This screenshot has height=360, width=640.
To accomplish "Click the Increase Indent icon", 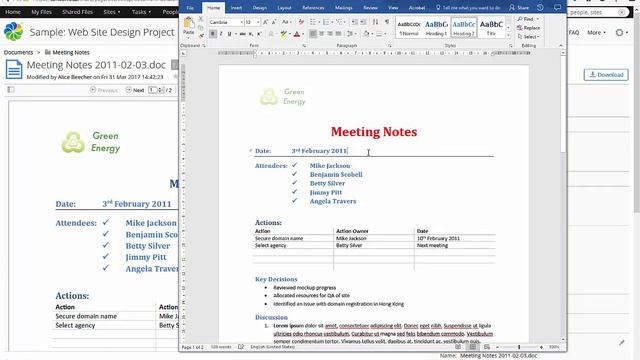I will click(x=363, y=22).
